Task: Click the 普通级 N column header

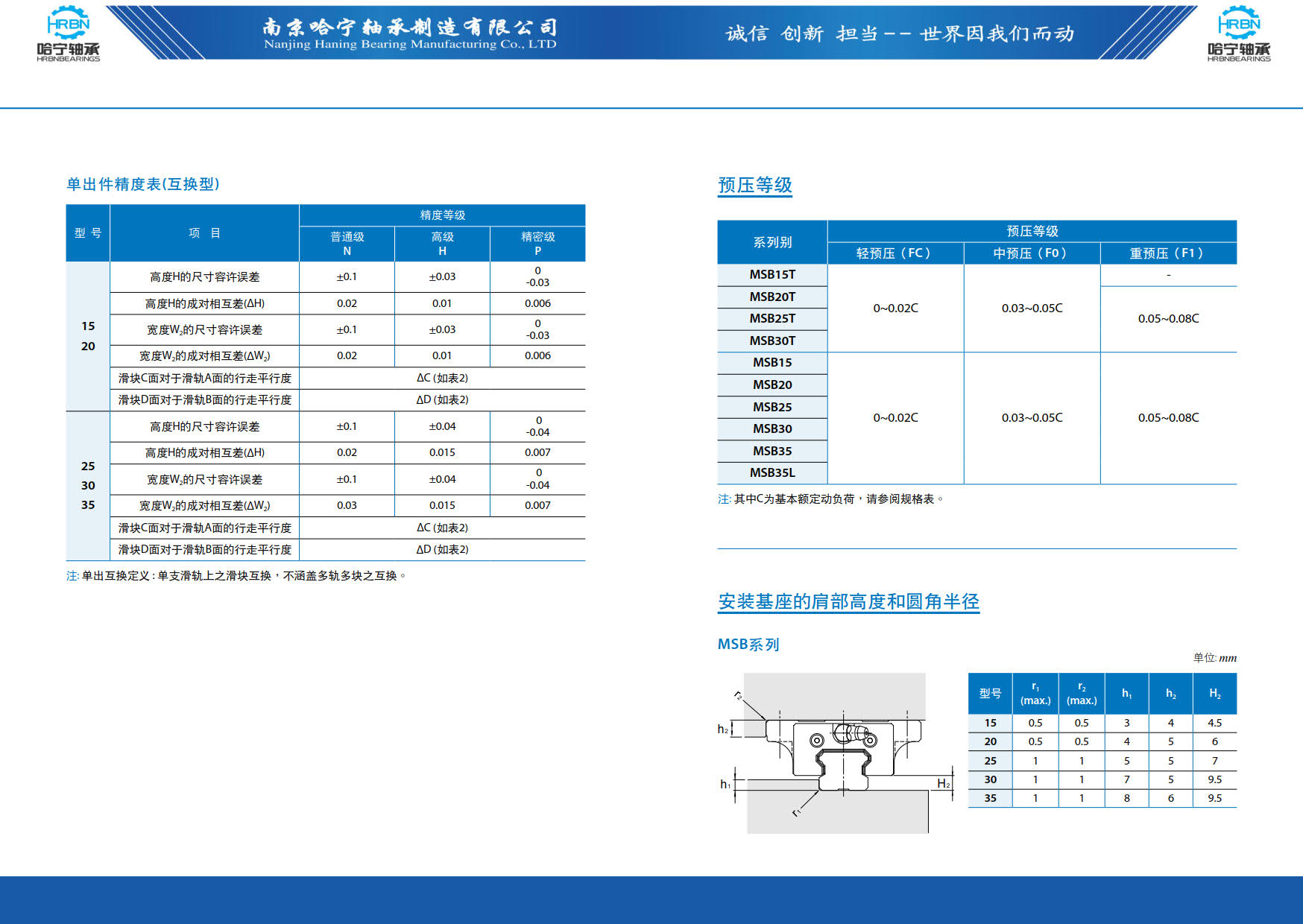Action: 347,244
